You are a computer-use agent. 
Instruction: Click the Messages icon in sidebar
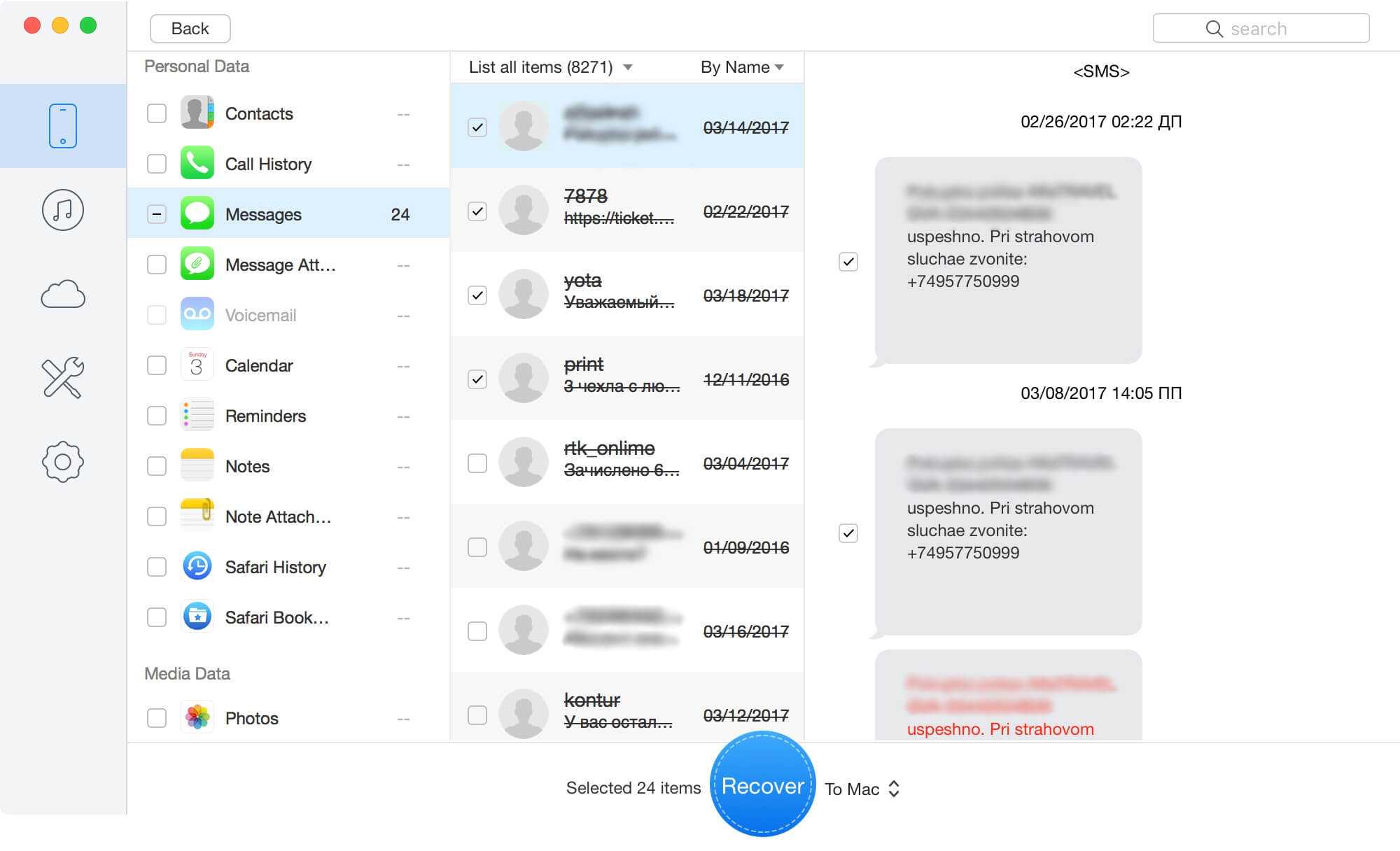click(x=196, y=213)
